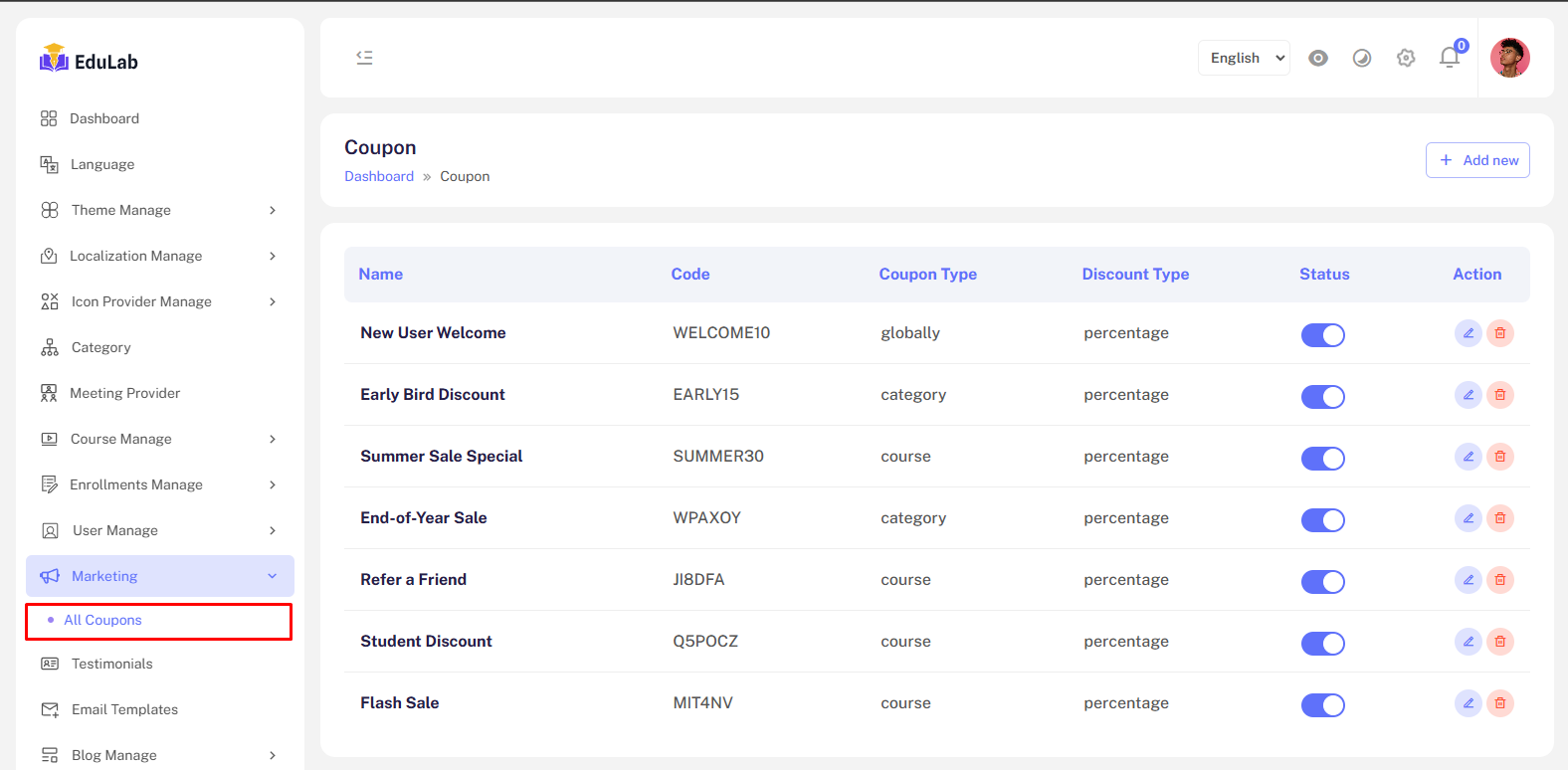Switch off Student Discount coupon status
Image resolution: width=1568 pixels, height=770 pixels.
coord(1322,644)
